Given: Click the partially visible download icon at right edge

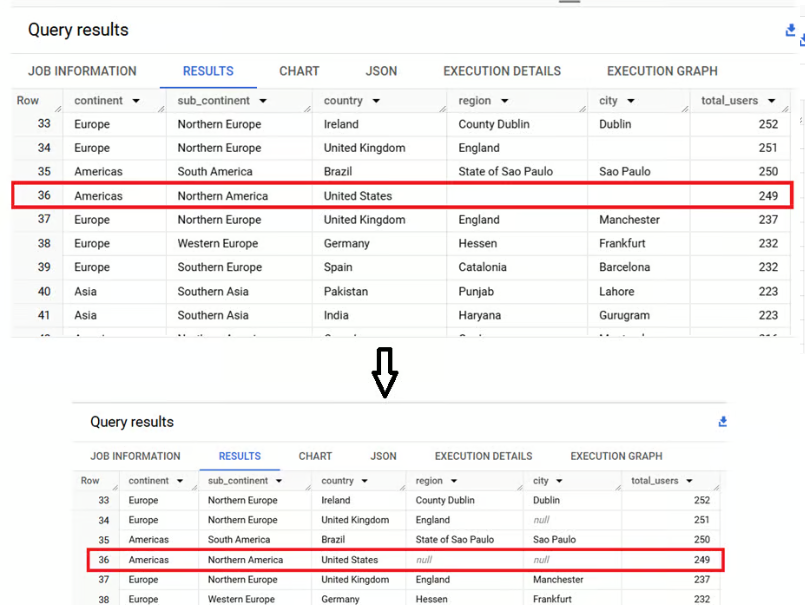Looking at the screenshot, I should pyautogui.click(x=802, y=40).
